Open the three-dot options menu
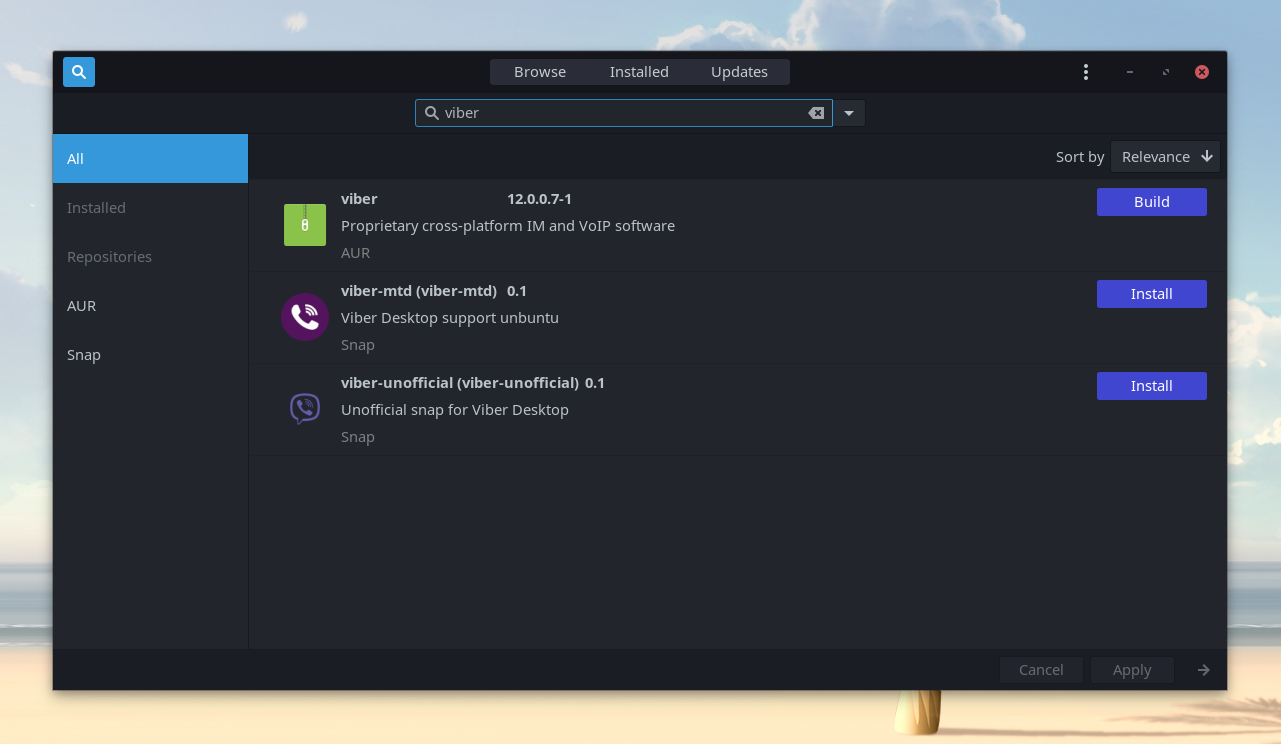Image resolution: width=1281 pixels, height=744 pixels. (x=1086, y=72)
